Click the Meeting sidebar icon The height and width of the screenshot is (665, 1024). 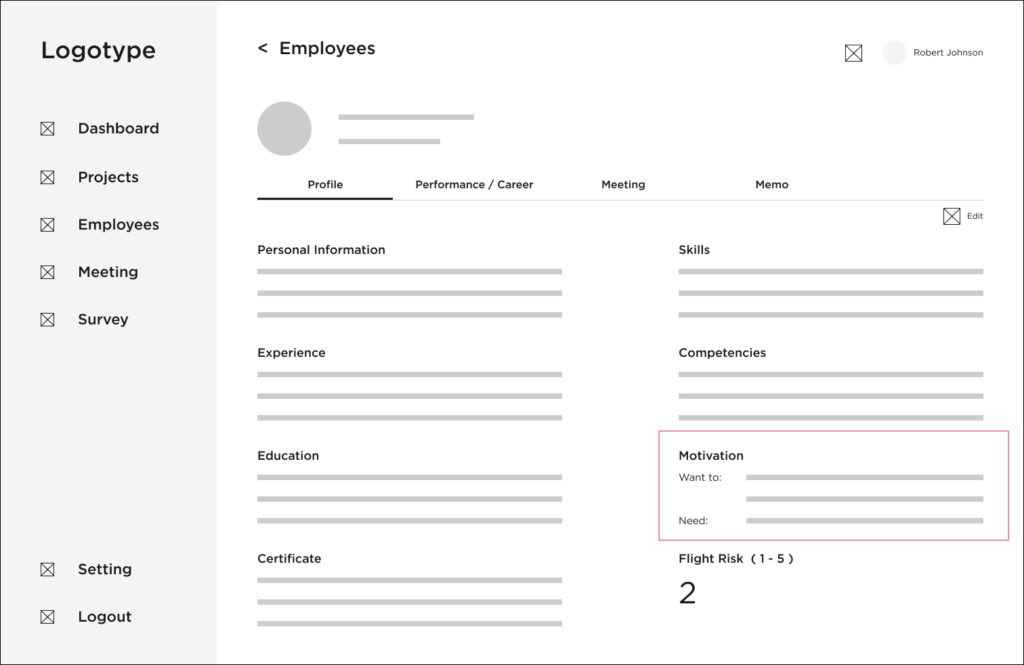[x=47, y=272]
